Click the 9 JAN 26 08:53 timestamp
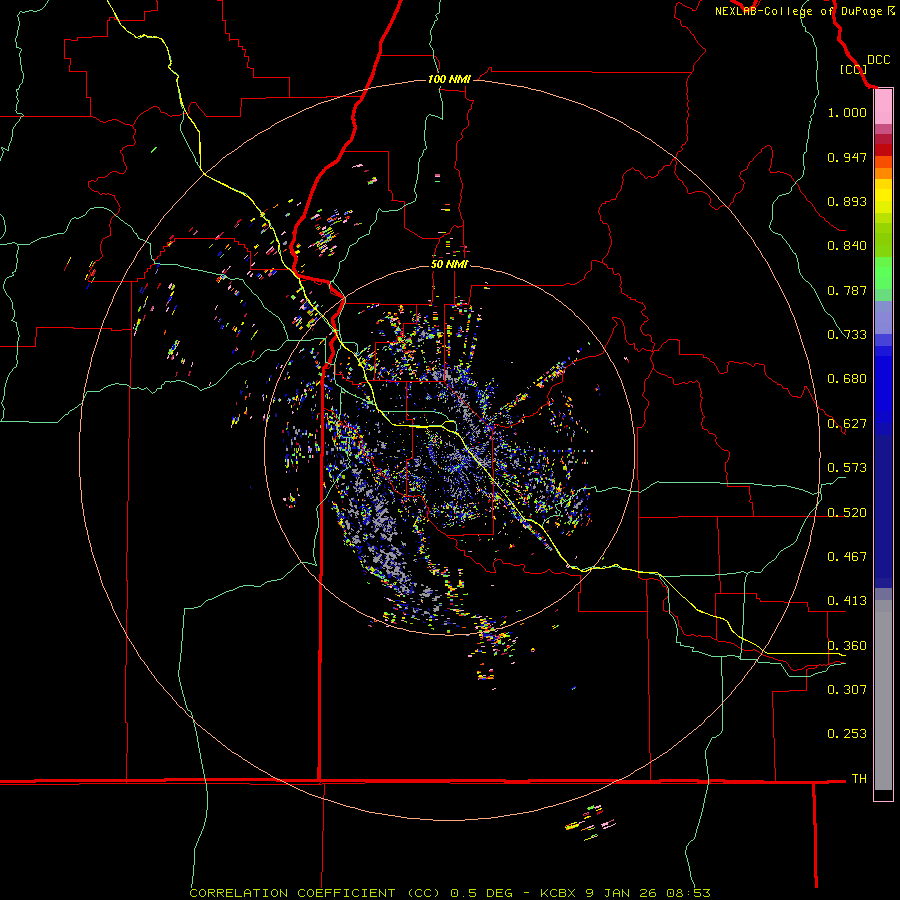Screen dimensions: 900x900 (x=647, y=893)
